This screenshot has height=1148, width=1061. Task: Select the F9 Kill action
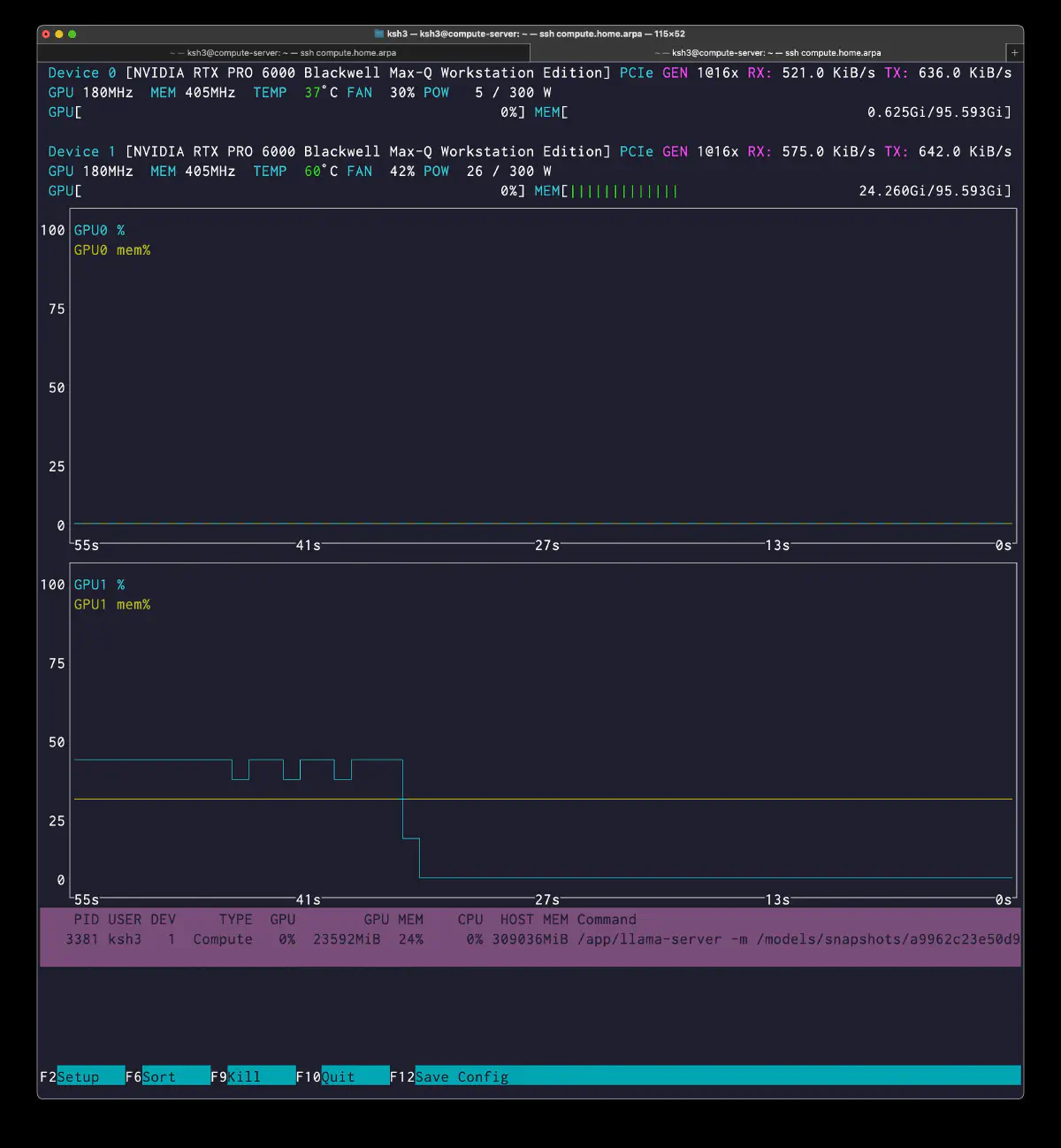(x=253, y=1076)
